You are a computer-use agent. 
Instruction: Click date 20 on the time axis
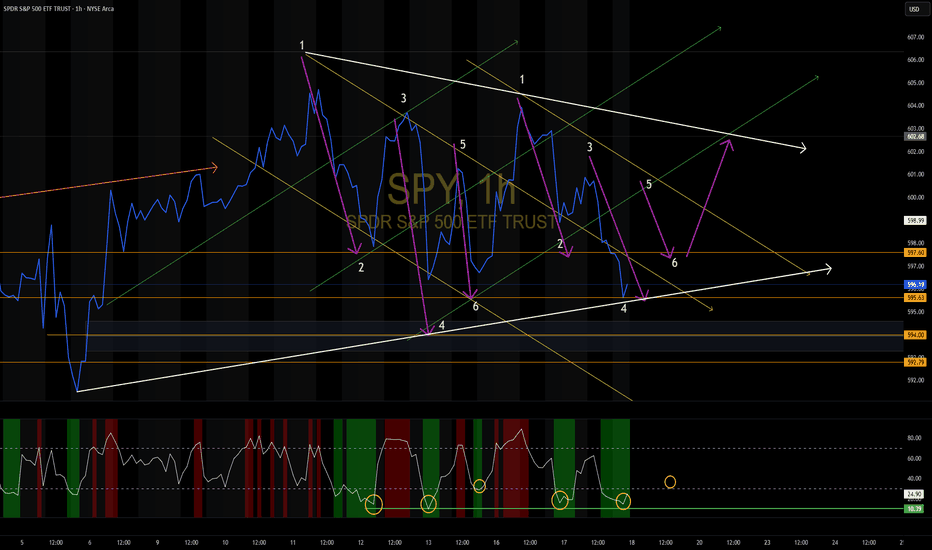pos(700,542)
